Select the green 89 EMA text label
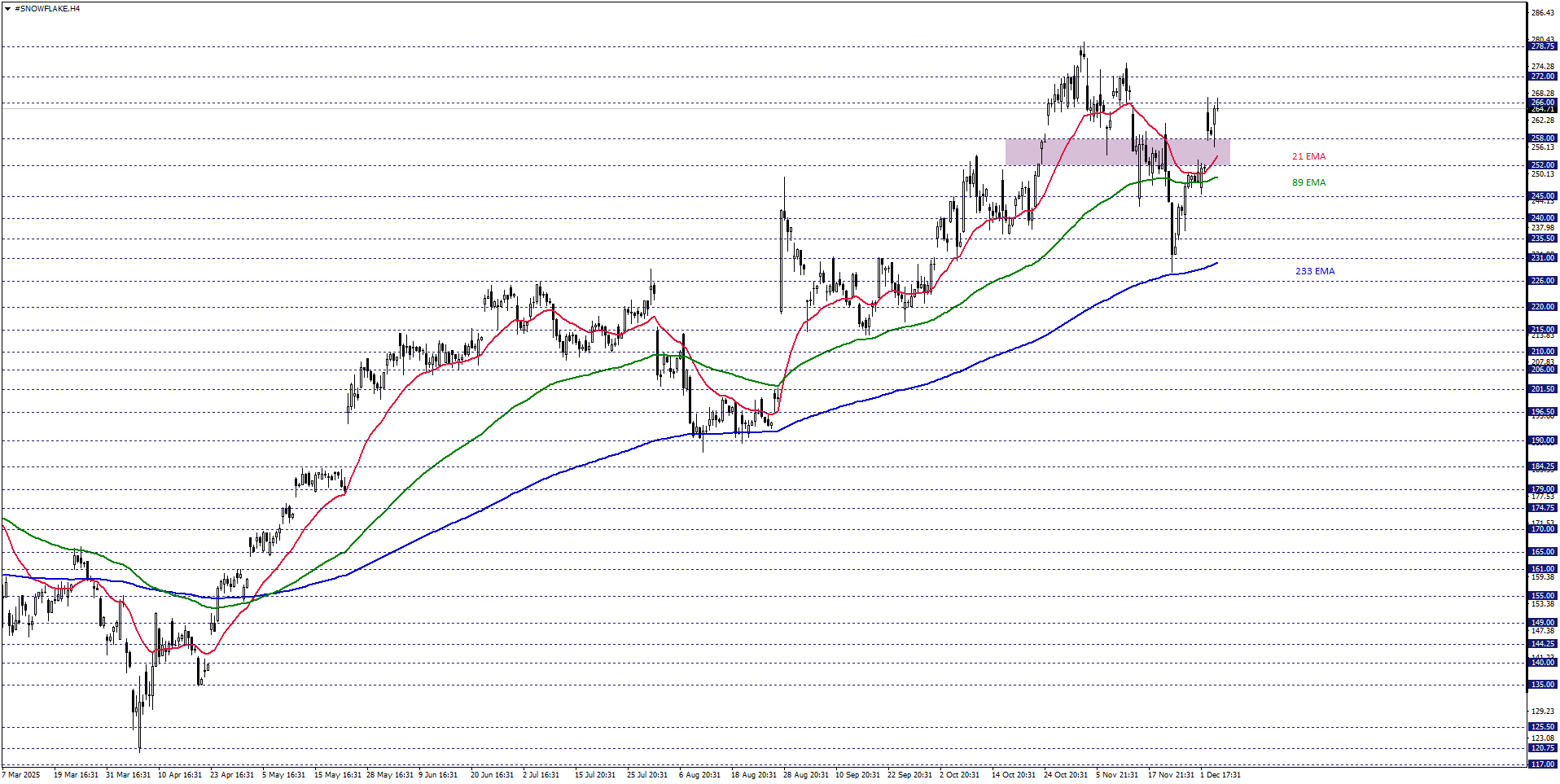The image size is (1560, 784). pyautogui.click(x=1308, y=182)
